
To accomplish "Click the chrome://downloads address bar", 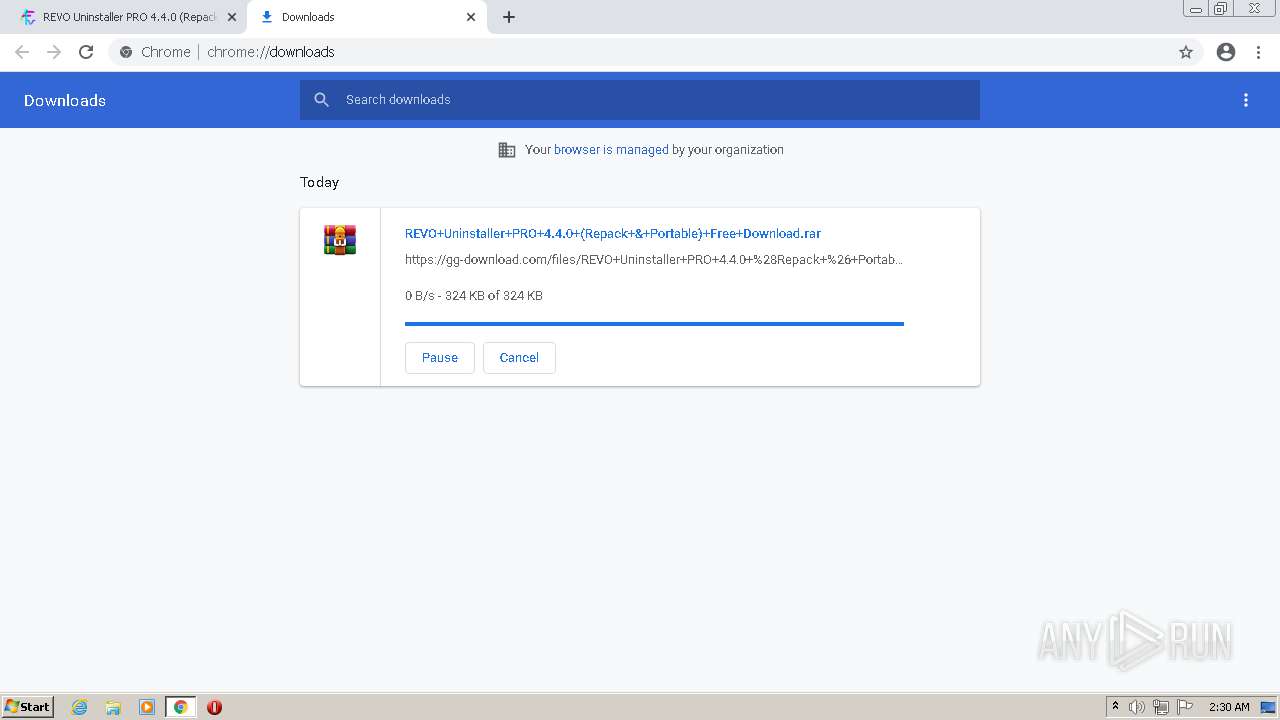I will pos(640,52).
